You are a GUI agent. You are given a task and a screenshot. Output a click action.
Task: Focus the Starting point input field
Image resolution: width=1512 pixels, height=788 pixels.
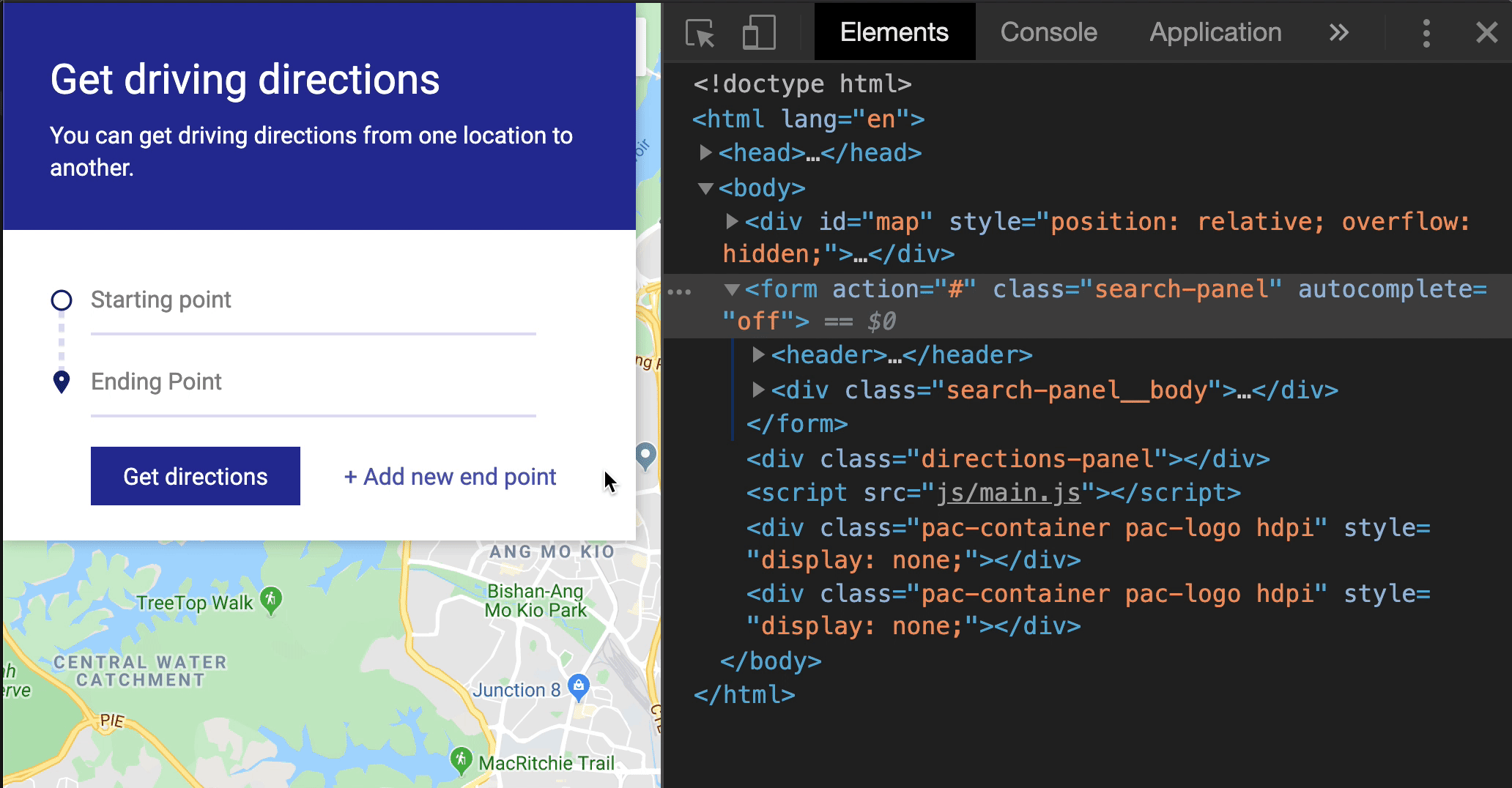click(x=313, y=301)
